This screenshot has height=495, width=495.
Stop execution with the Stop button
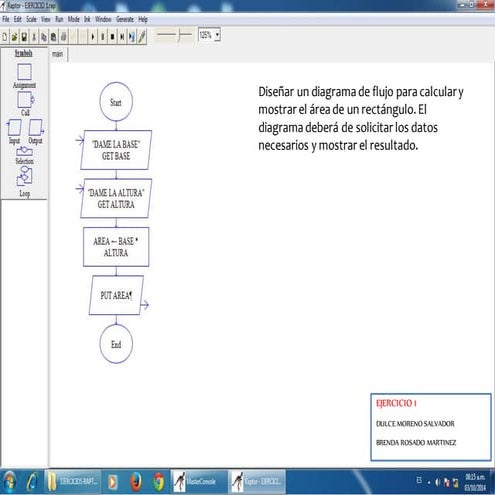[x=112, y=37]
